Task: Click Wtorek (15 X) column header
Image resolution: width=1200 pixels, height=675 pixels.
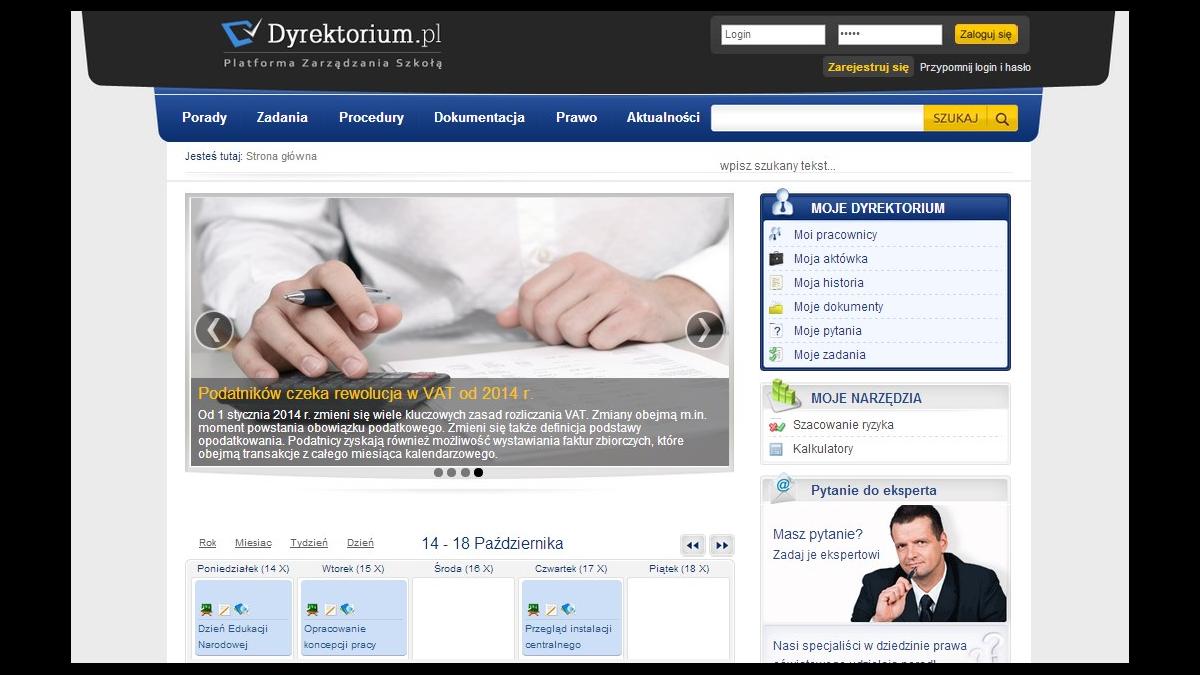Action: (x=353, y=568)
